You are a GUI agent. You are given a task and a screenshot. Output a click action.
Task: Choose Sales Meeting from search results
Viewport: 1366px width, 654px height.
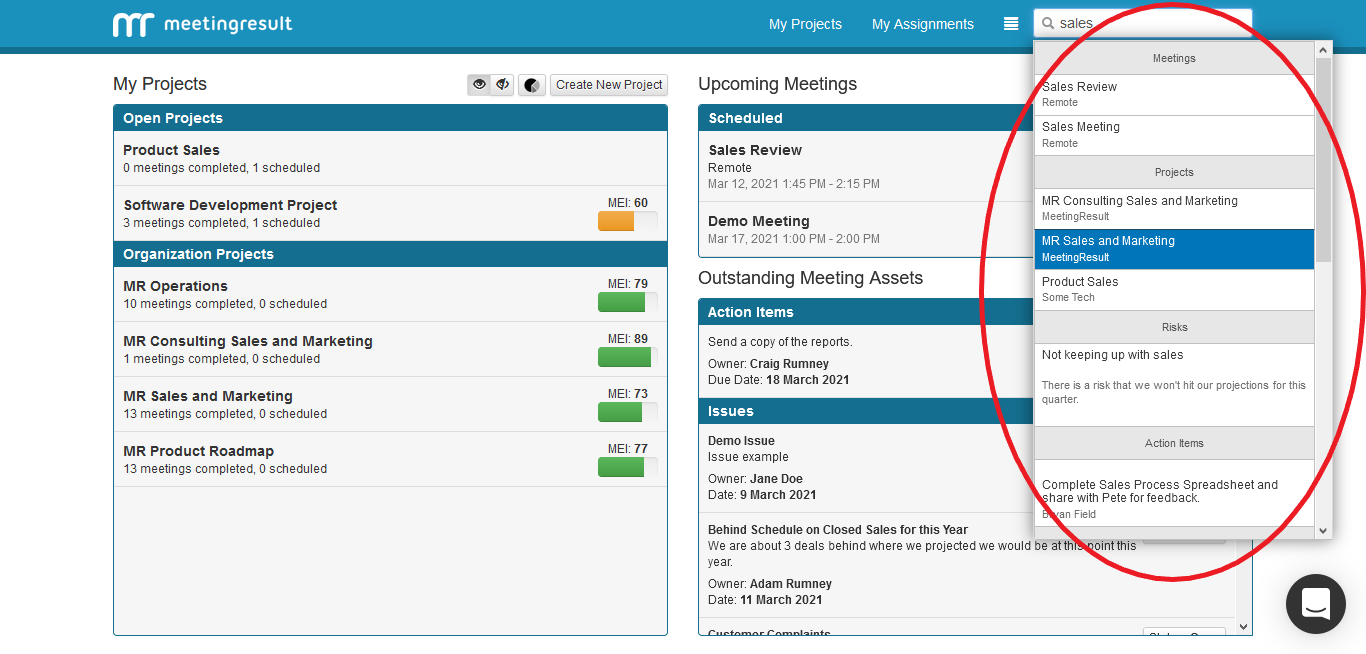(1174, 135)
